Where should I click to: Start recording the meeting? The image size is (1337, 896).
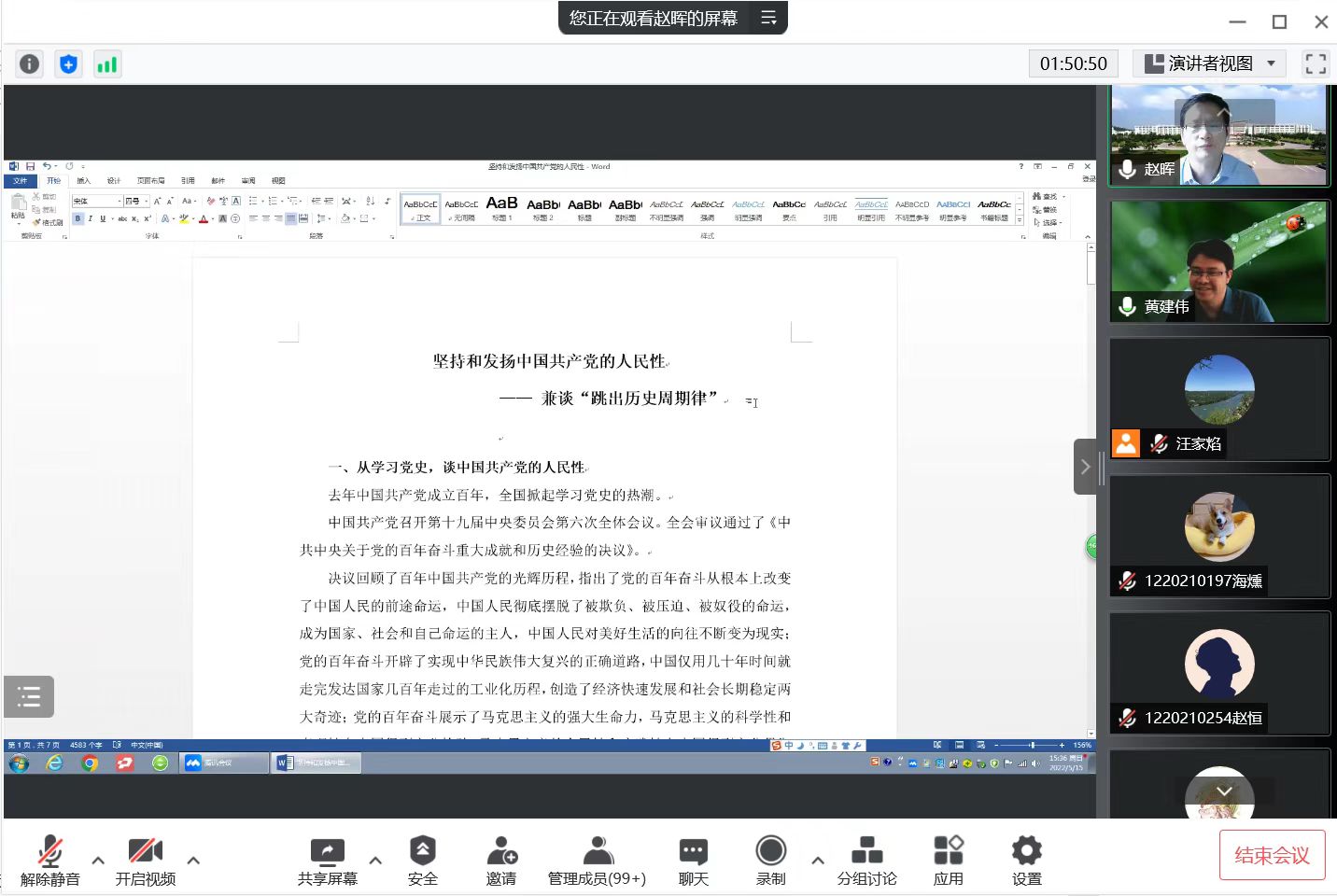pyautogui.click(x=770, y=860)
